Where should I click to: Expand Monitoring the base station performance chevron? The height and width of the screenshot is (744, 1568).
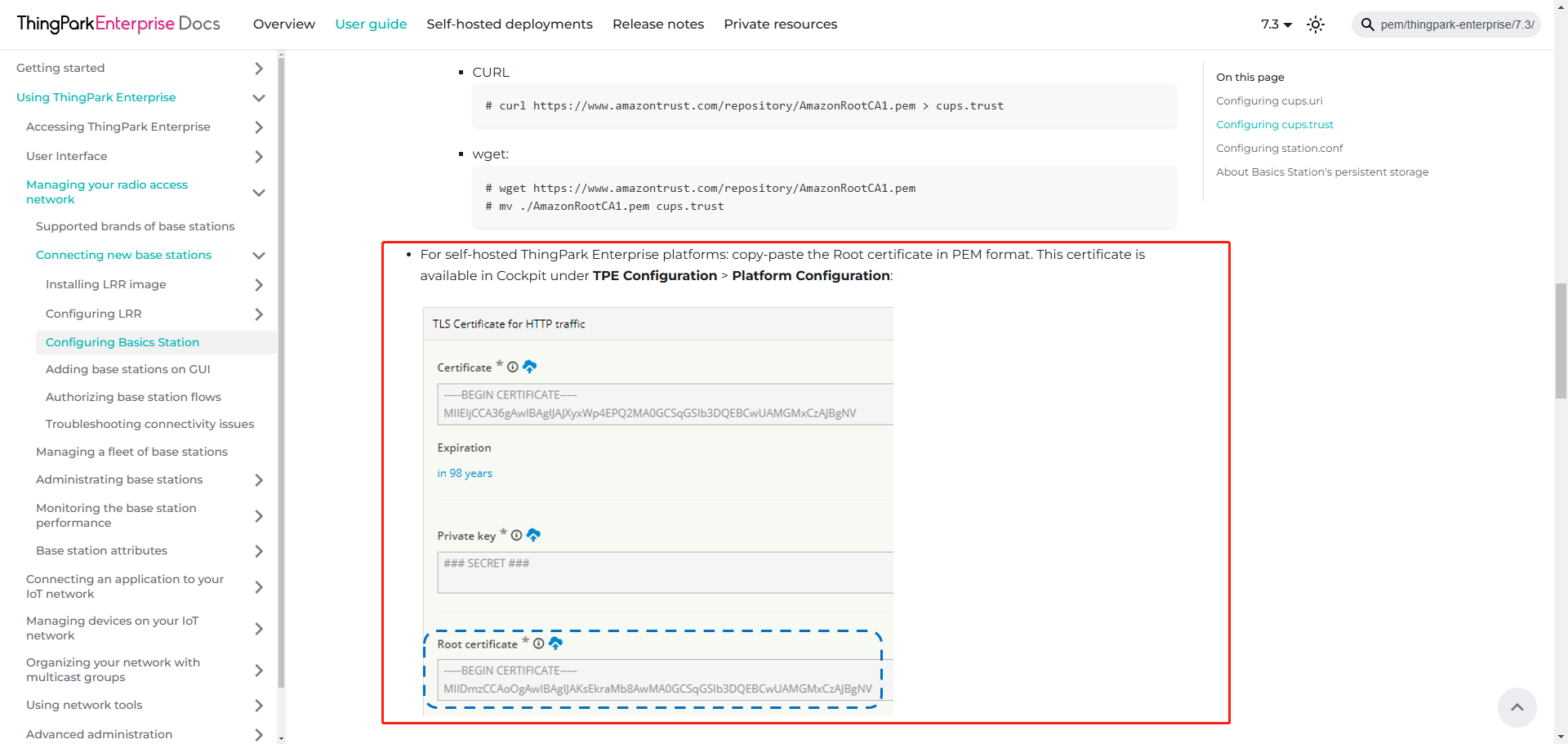[259, 516]
